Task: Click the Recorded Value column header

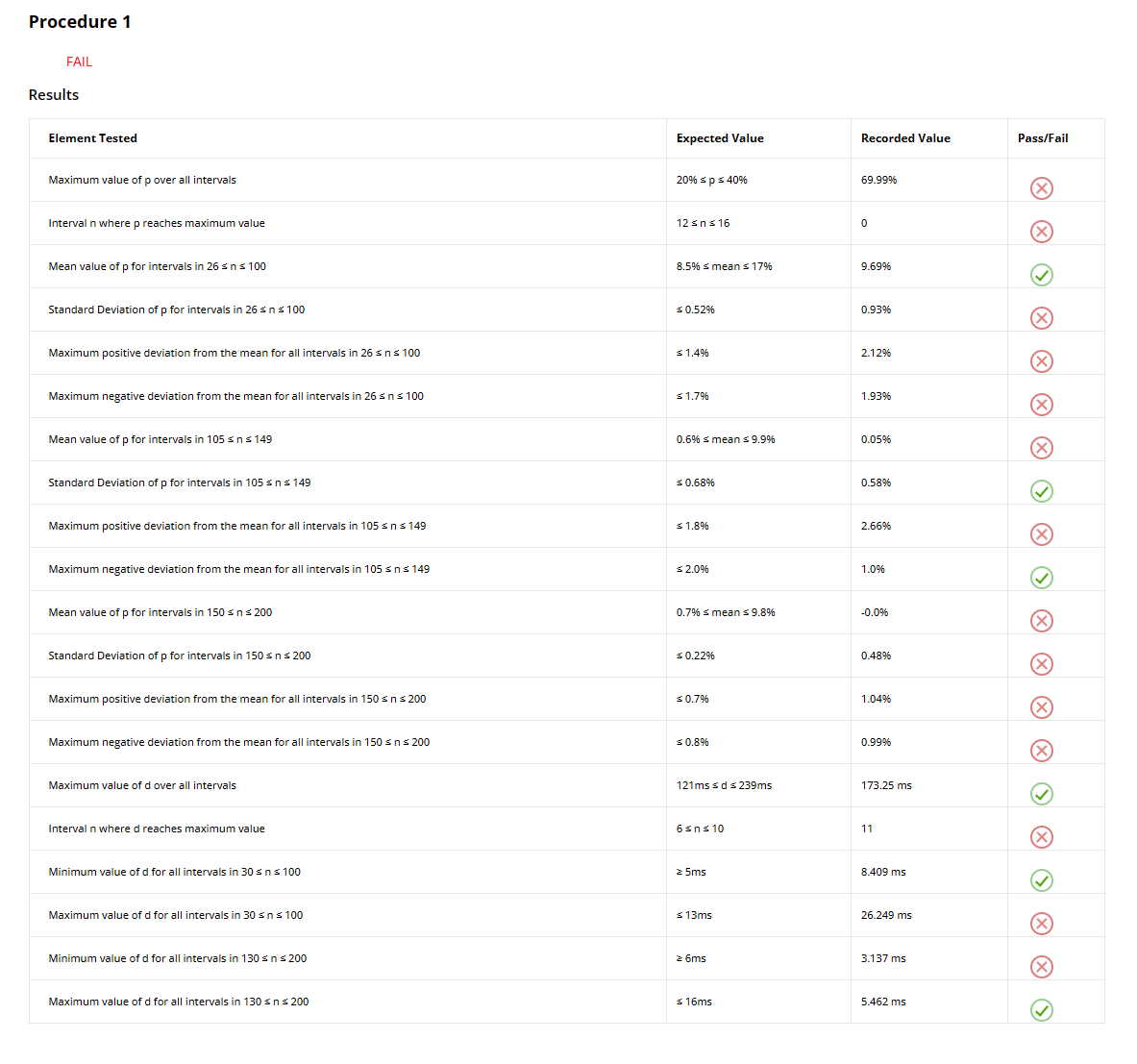Action: click(905, 138)
